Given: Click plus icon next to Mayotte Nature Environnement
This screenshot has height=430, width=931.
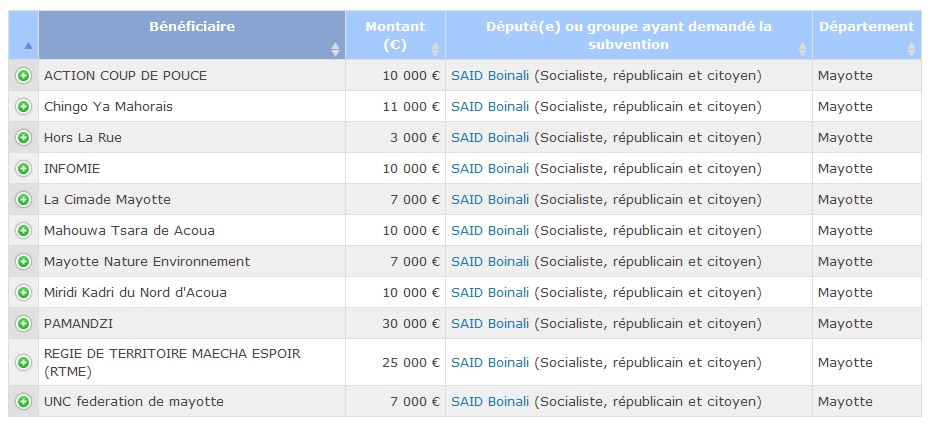Looking at the screenshot, I should [x=23, y=262].
